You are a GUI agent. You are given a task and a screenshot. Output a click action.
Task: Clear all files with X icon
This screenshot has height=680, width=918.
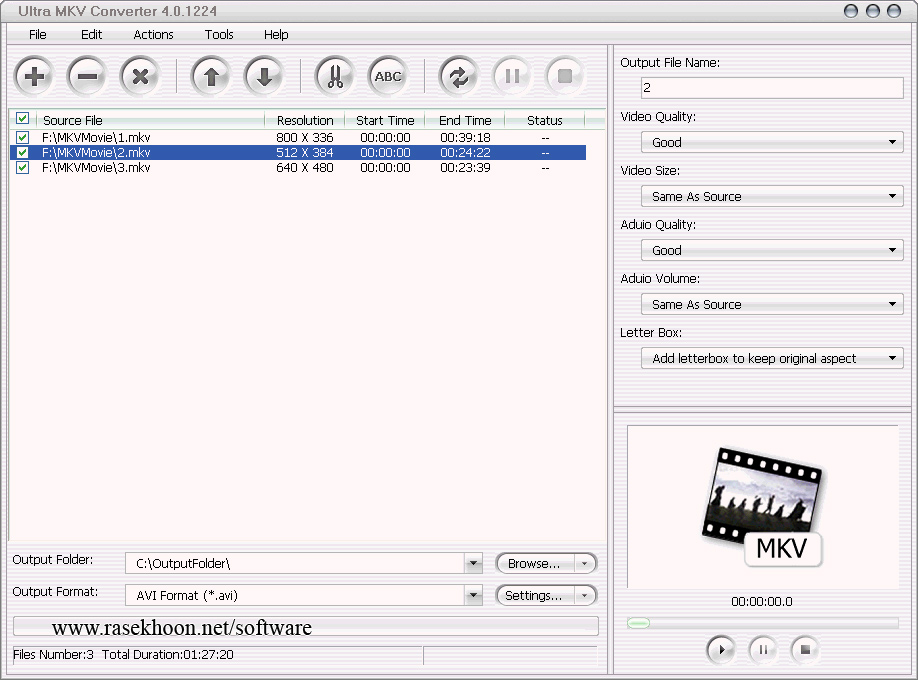click(141, 76)
